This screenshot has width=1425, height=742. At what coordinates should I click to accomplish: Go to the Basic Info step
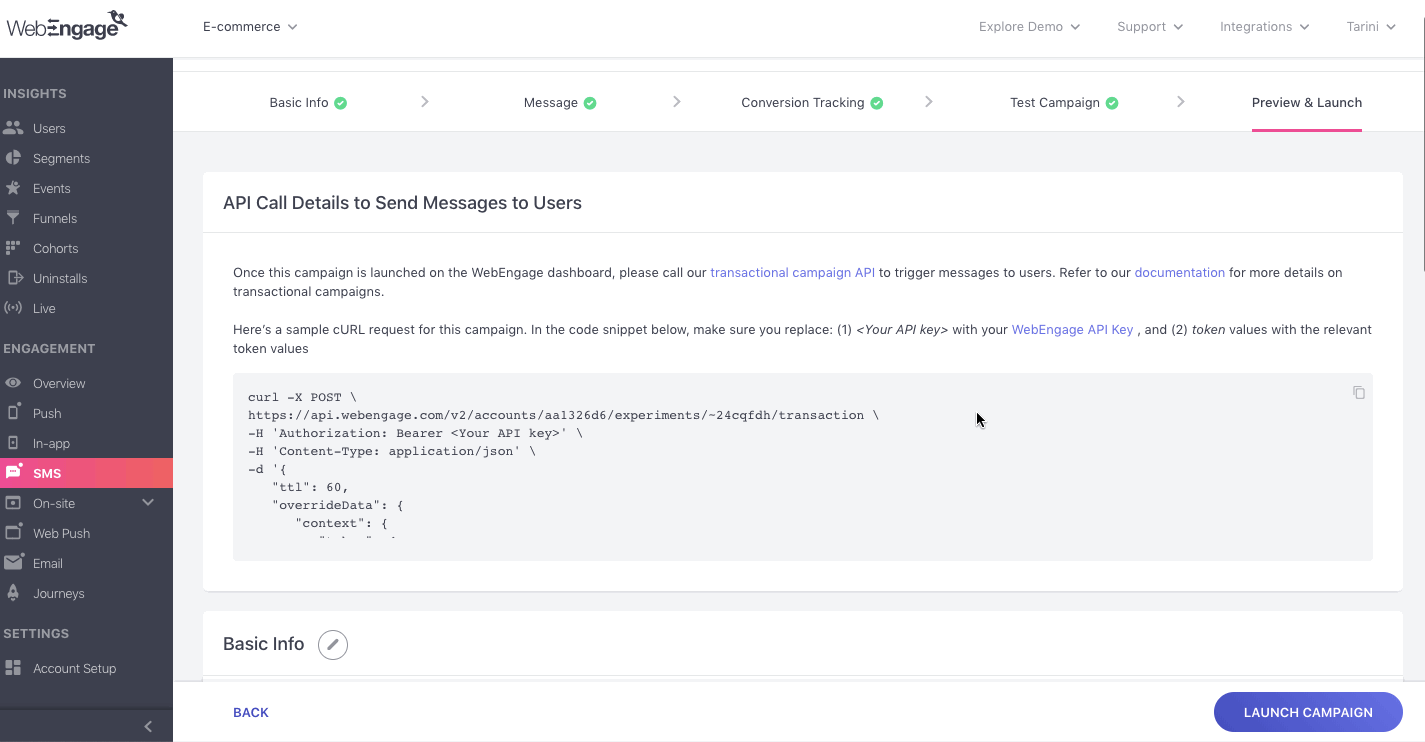tap(308, 102)
